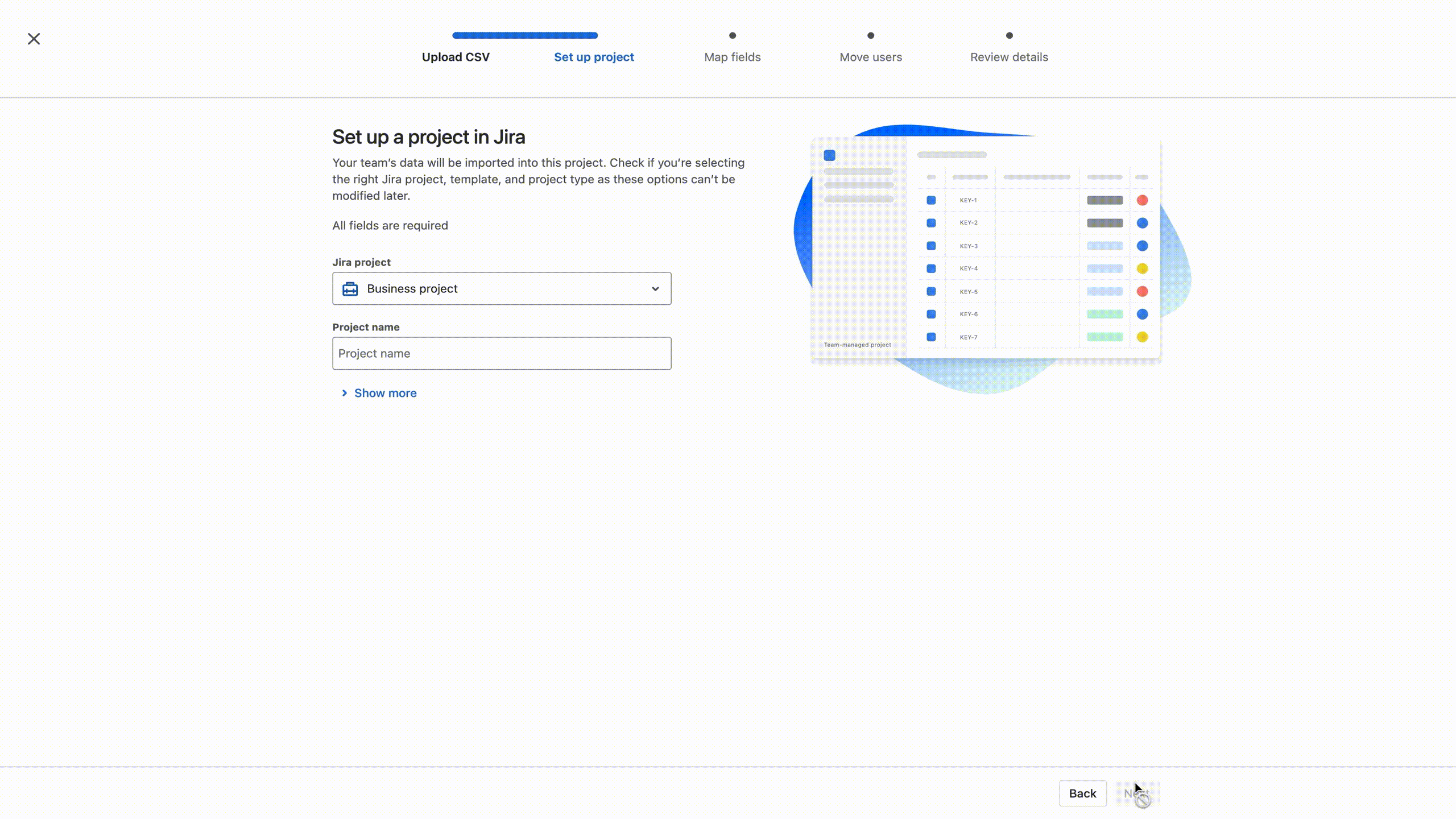Select the Set up project step
Viewport: 1456px width, 819px height.
point(594,57)
